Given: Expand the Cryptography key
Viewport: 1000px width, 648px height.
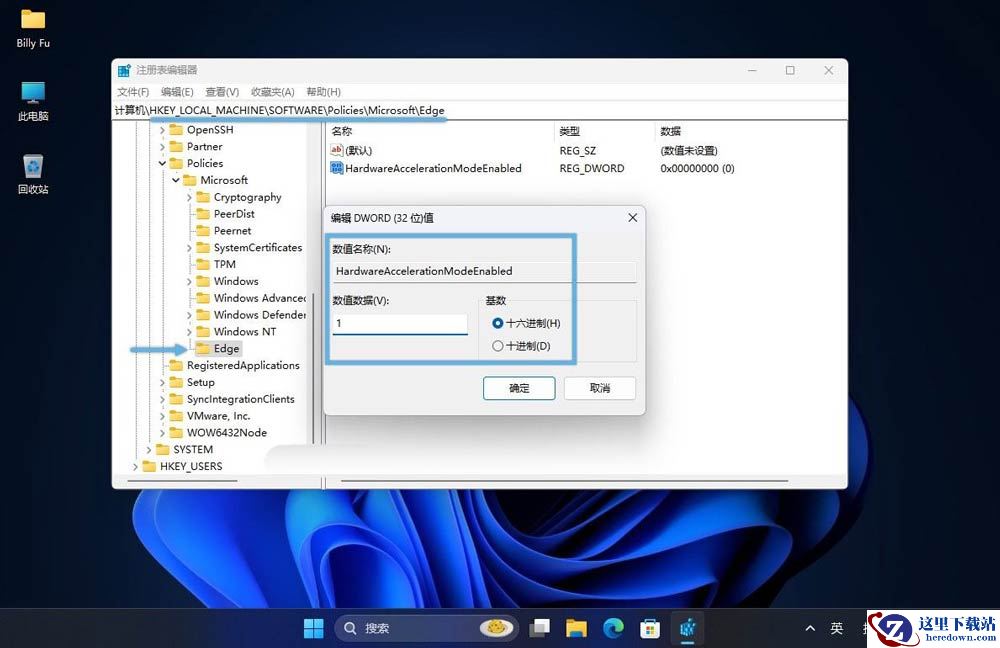Looking at the screenshot, I should pyautogui.click(x=189, y=198).
